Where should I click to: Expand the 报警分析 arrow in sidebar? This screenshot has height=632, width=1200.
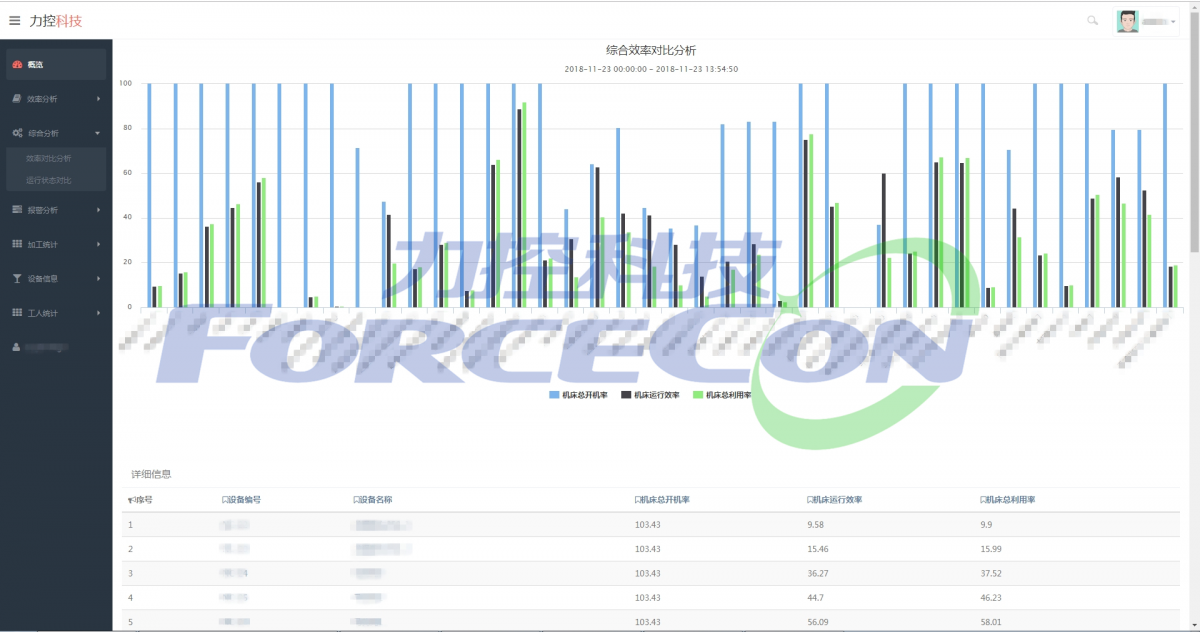click(x=98, y=210)
